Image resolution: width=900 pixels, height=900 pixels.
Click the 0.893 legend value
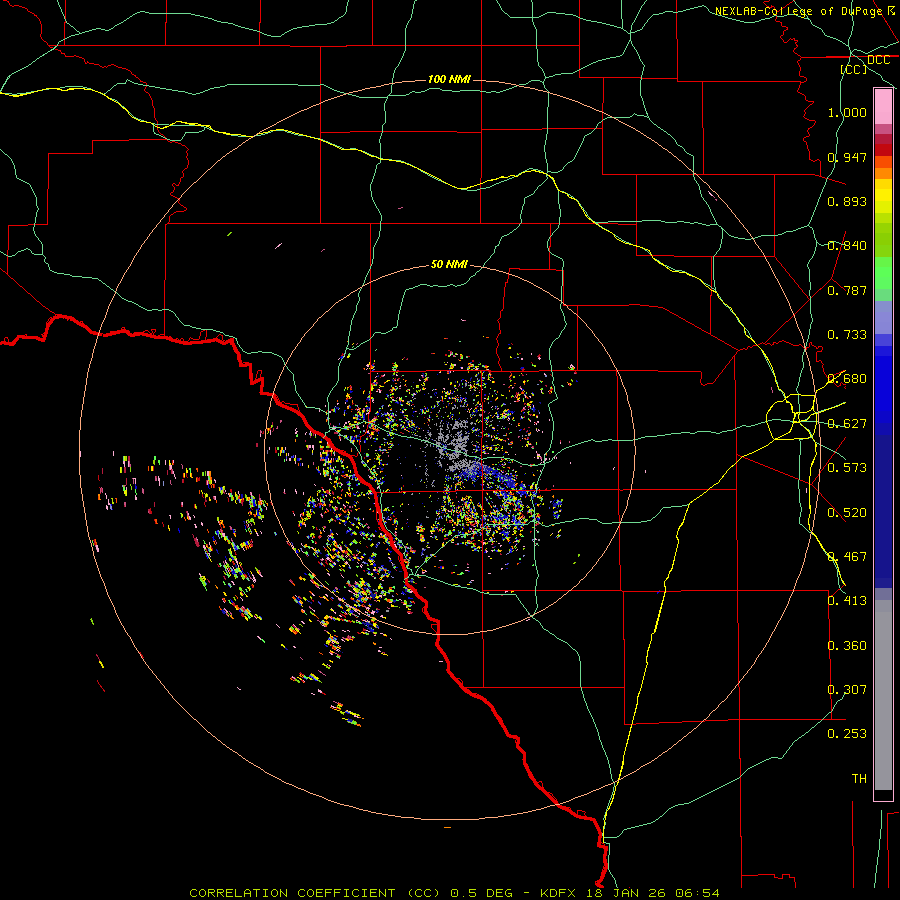pos(847,201)
